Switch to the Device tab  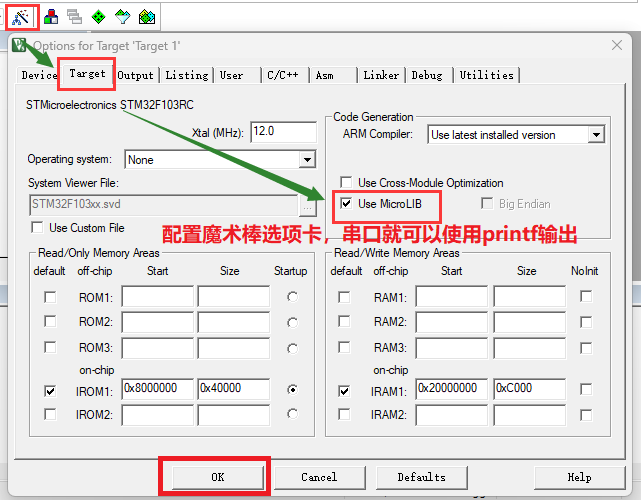(x=39, y=75)
